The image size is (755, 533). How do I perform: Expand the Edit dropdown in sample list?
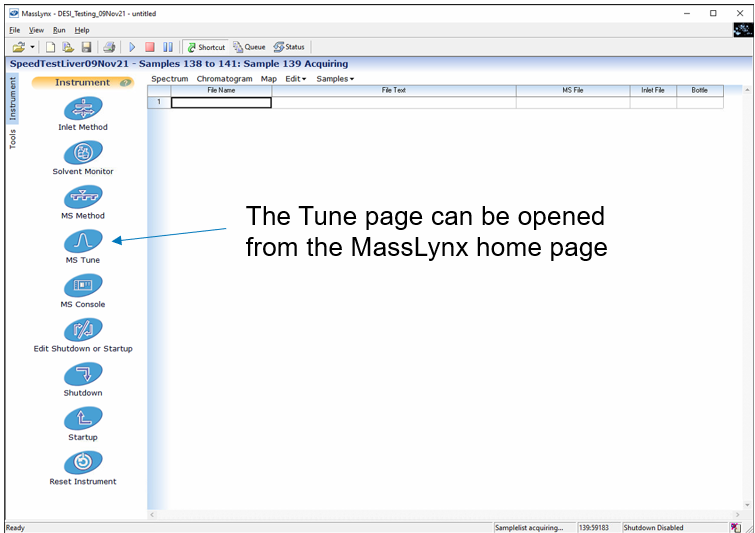(295, 79)
